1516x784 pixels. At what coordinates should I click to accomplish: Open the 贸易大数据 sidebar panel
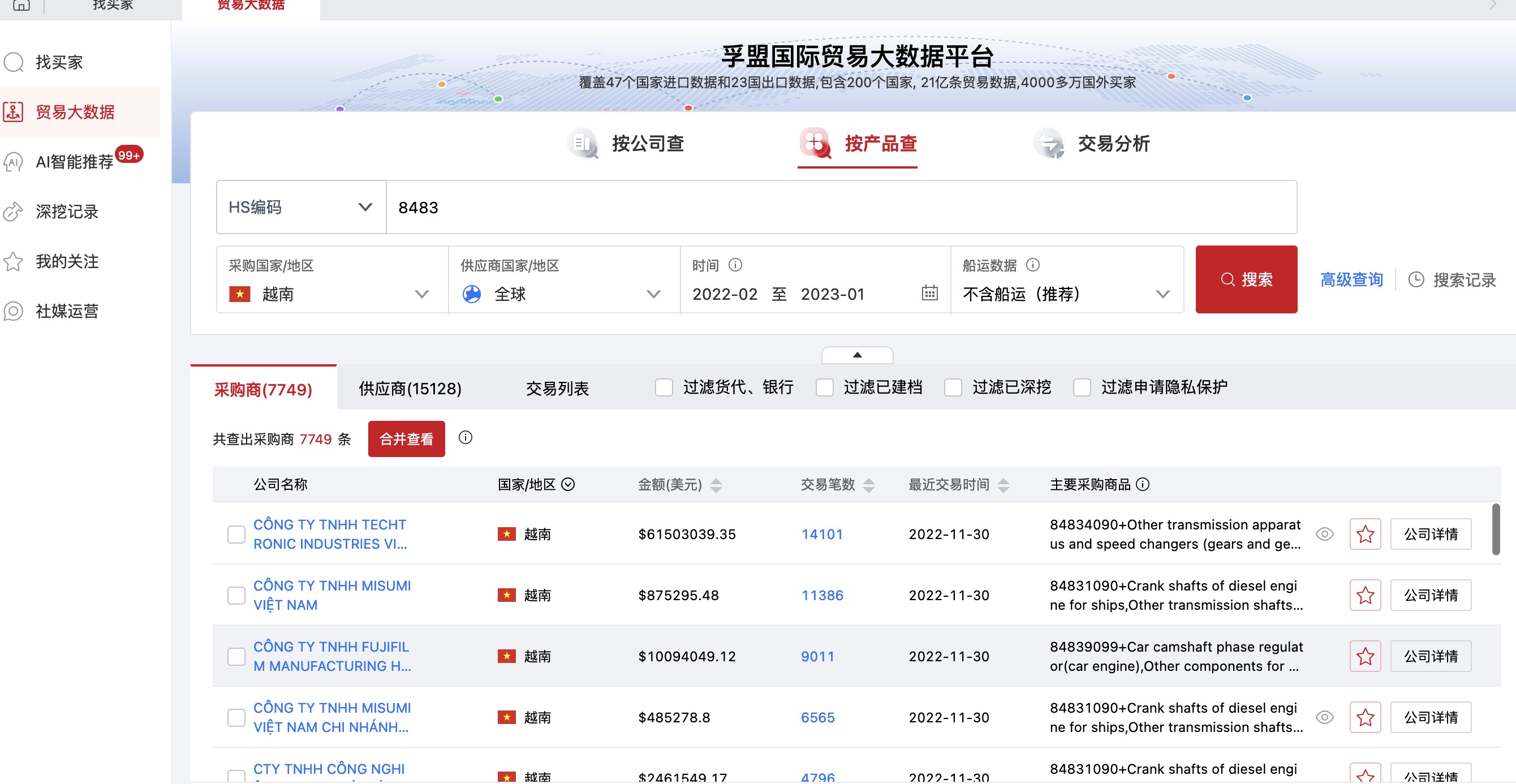click(74, 111)
